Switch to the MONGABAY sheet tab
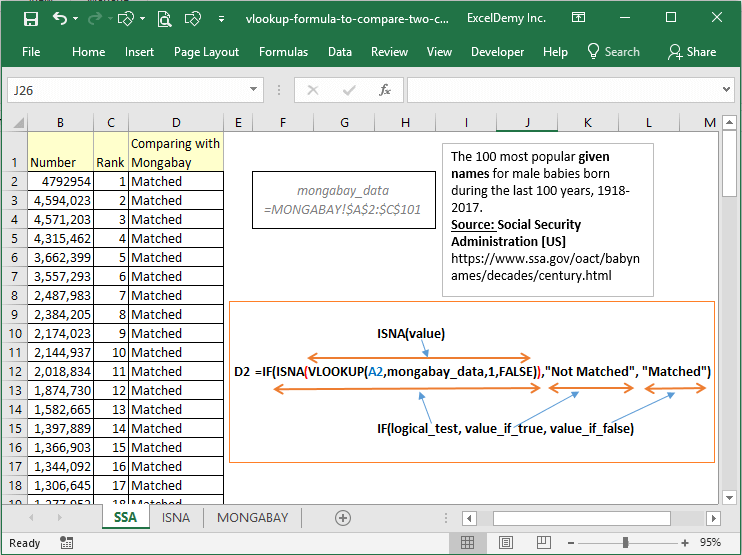This screenshot has height=555, width=742. point(253,518)
